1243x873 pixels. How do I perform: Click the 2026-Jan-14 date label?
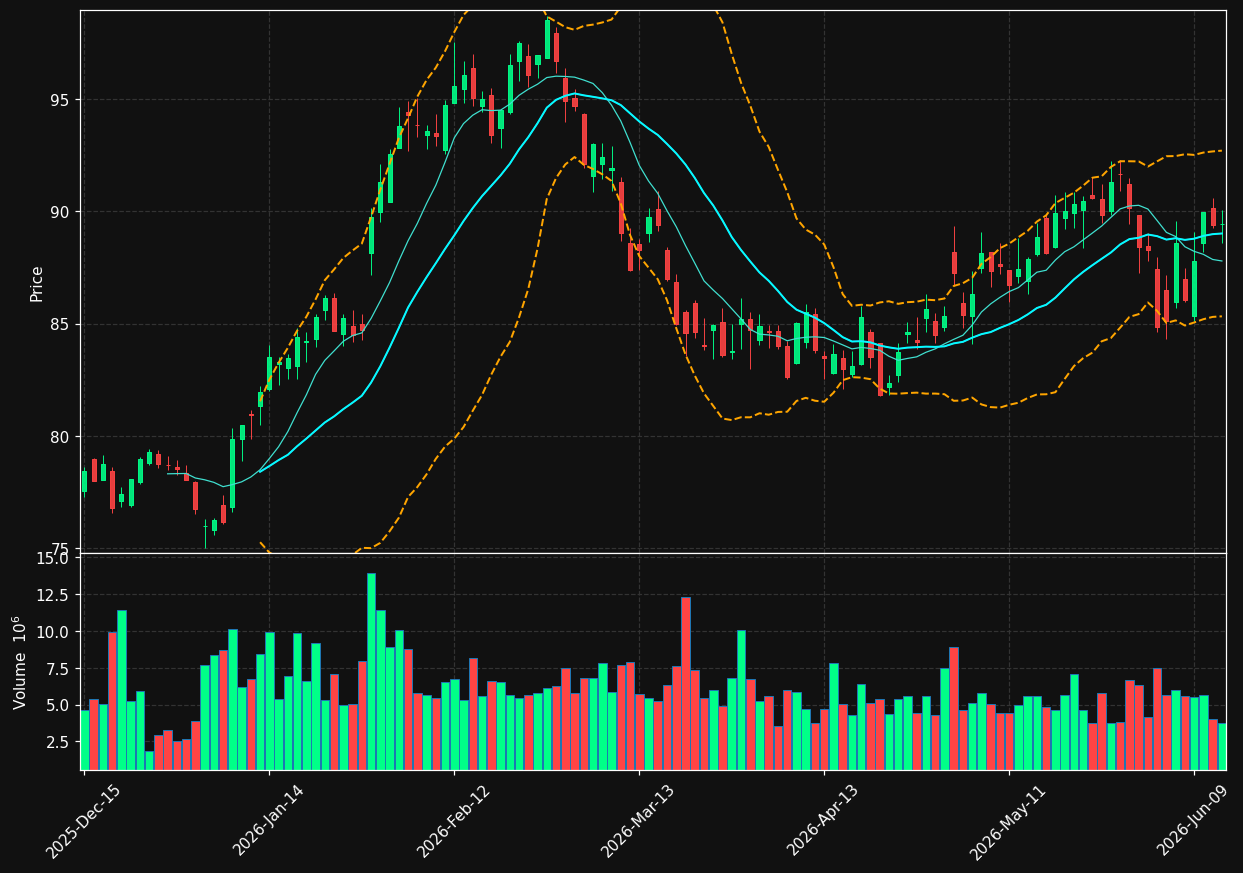[x=269, y=821]
